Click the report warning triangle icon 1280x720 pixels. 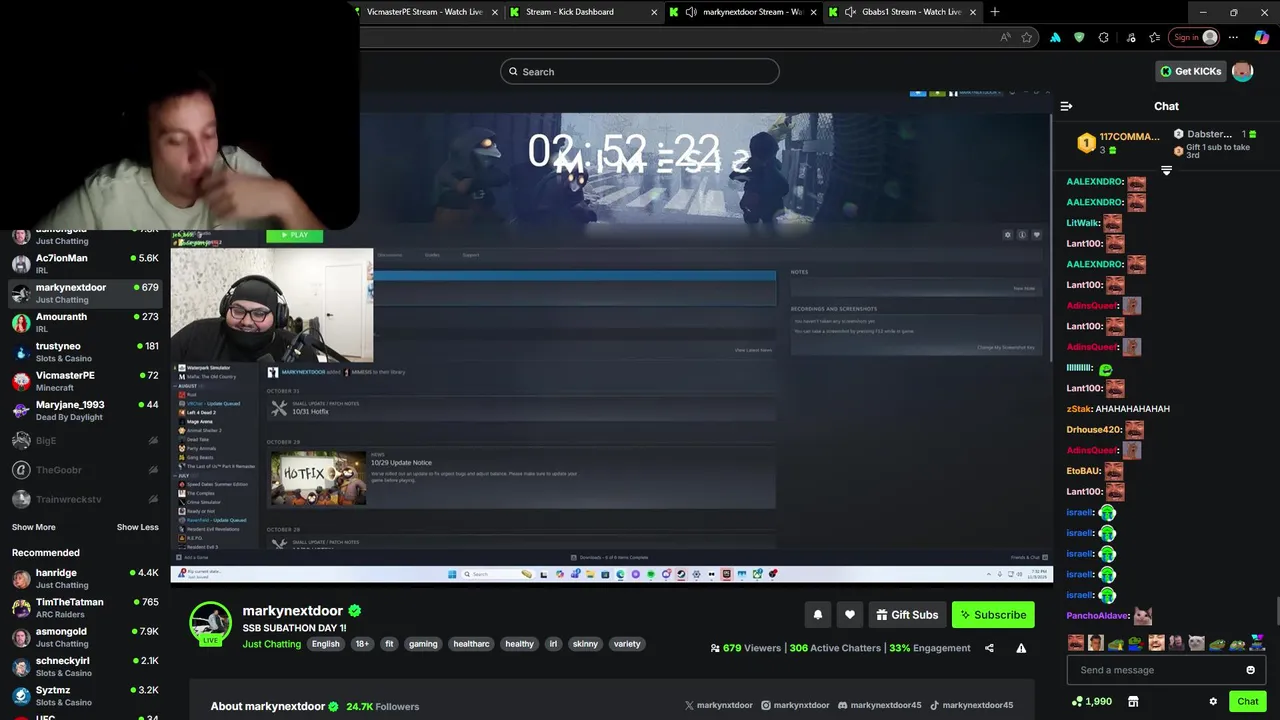pyautogui.click(x=1021, y=648)
